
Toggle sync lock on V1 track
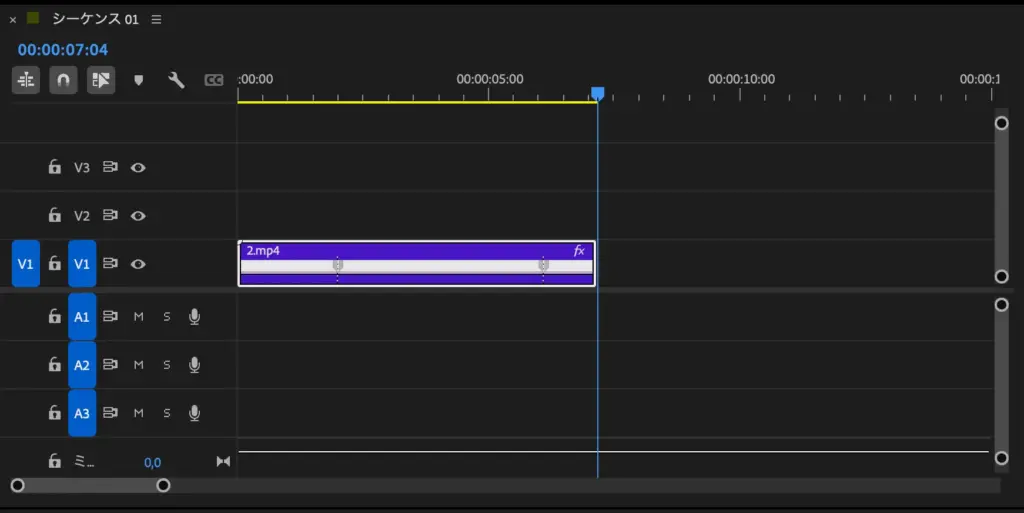[x=110, y=264]
